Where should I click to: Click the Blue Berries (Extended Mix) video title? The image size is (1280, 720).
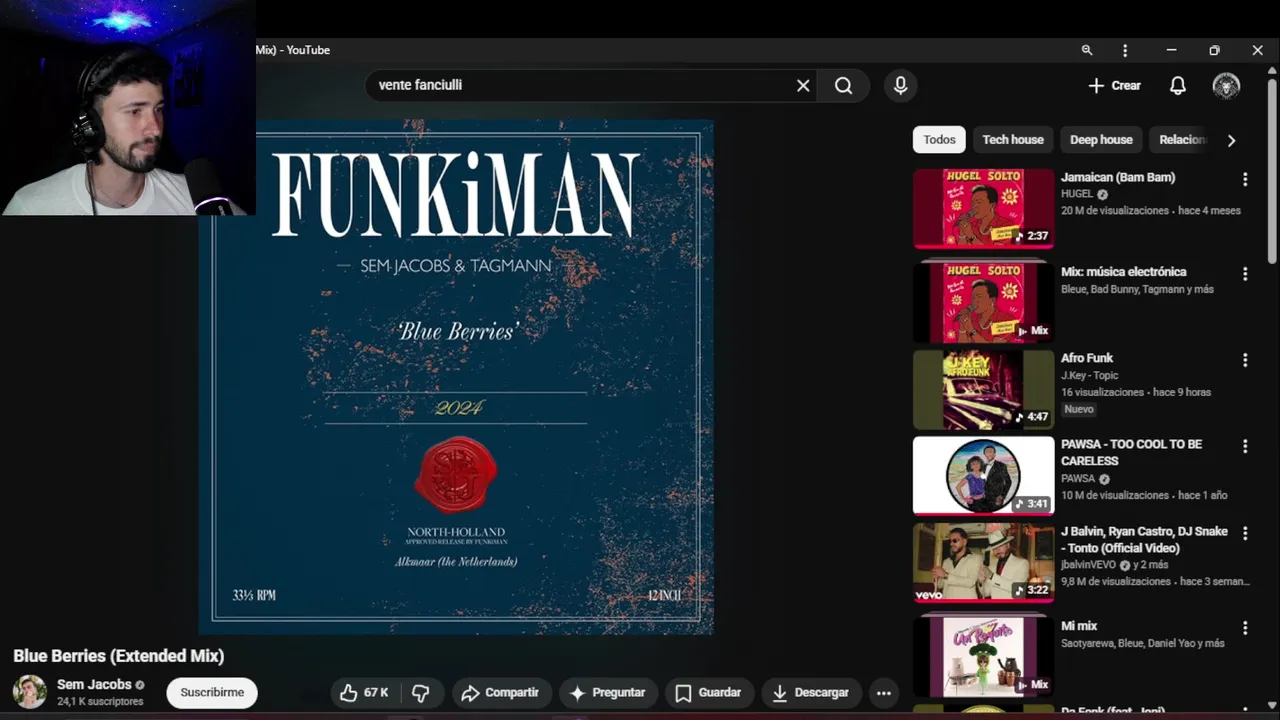tap(119, 656)
